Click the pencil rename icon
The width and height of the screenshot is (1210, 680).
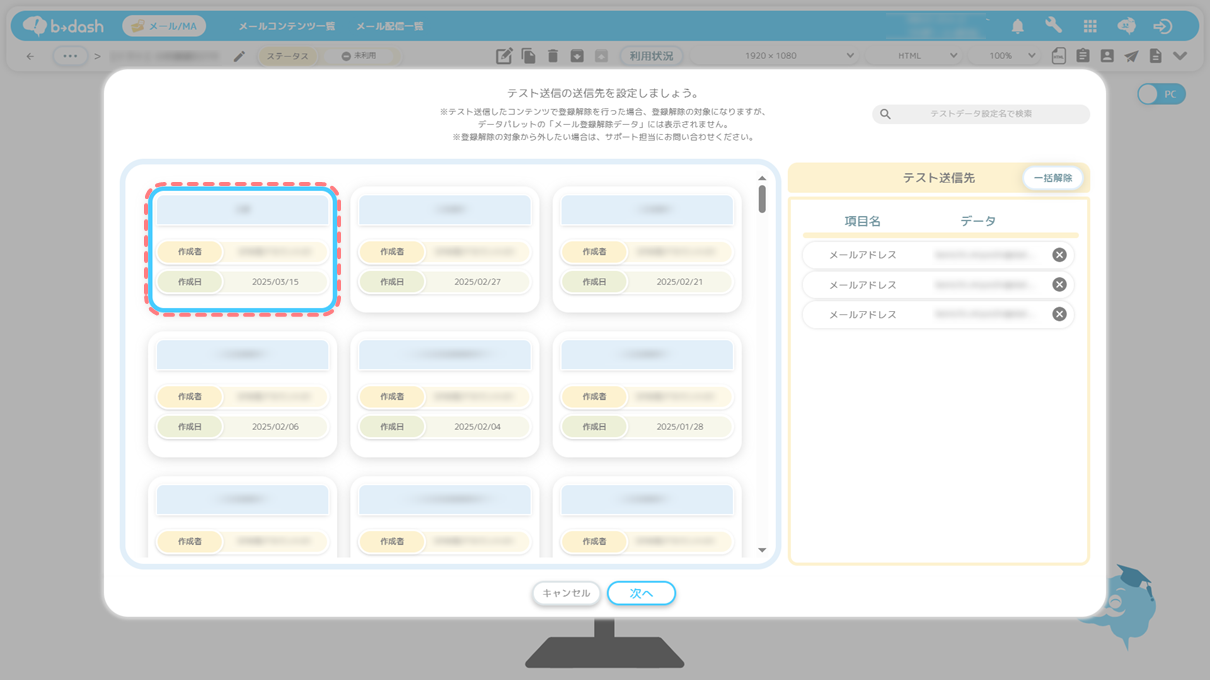point(239,56)
